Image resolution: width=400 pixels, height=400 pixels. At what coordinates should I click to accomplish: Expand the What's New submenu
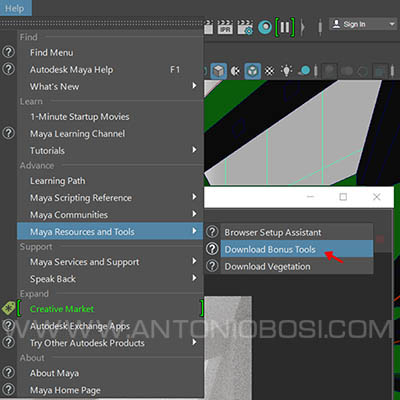(194, 86)
